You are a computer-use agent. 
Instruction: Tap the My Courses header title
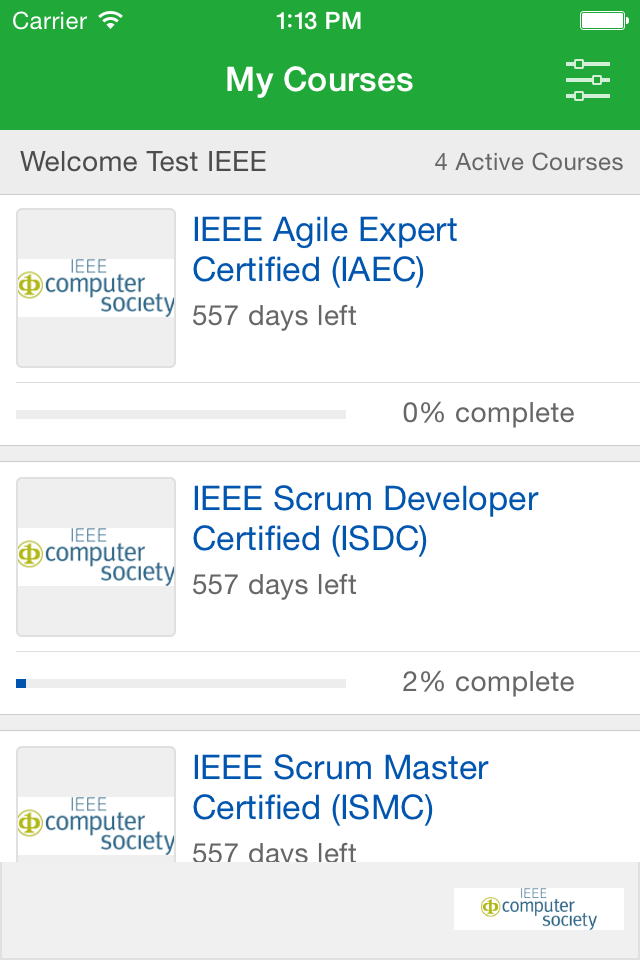319,80
